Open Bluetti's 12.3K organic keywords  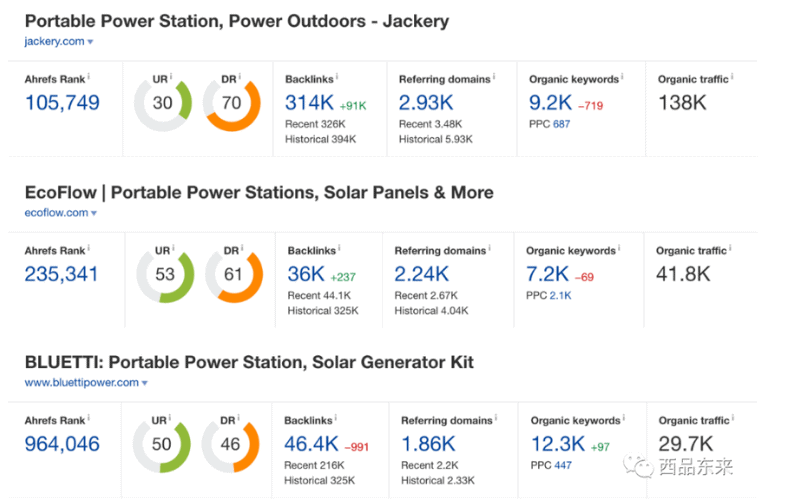point(558,444)
